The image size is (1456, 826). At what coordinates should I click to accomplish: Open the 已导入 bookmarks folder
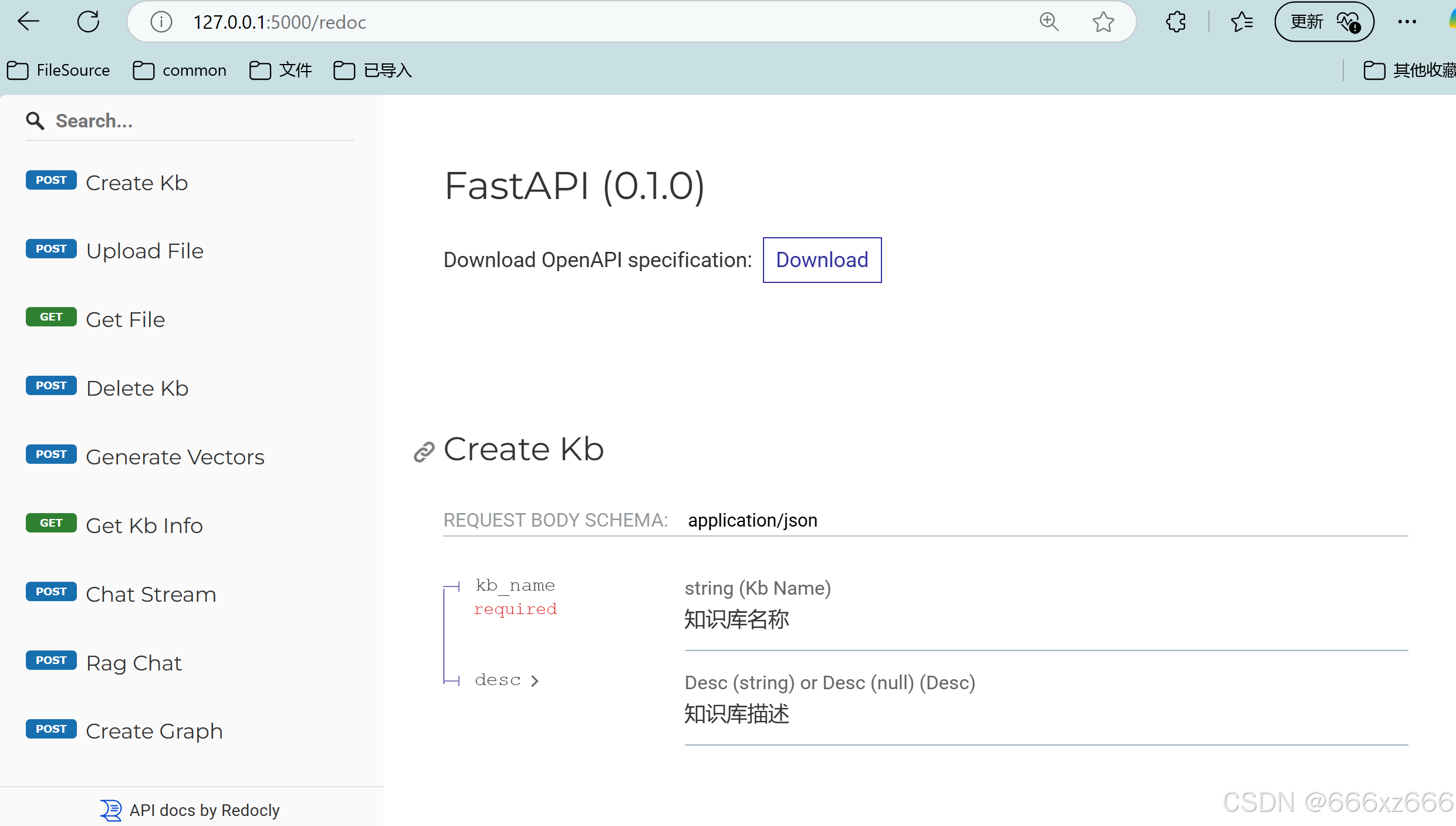click(x=373, y=70)
